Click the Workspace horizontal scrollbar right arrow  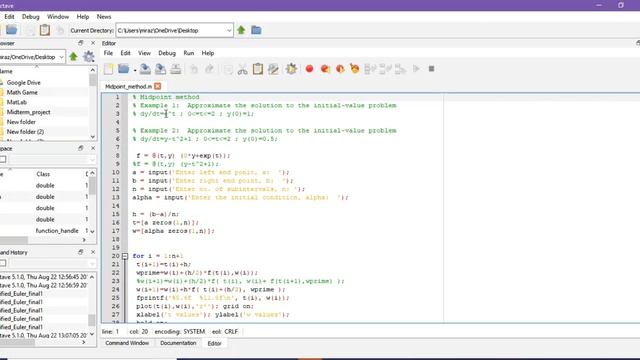coord(84,240)
